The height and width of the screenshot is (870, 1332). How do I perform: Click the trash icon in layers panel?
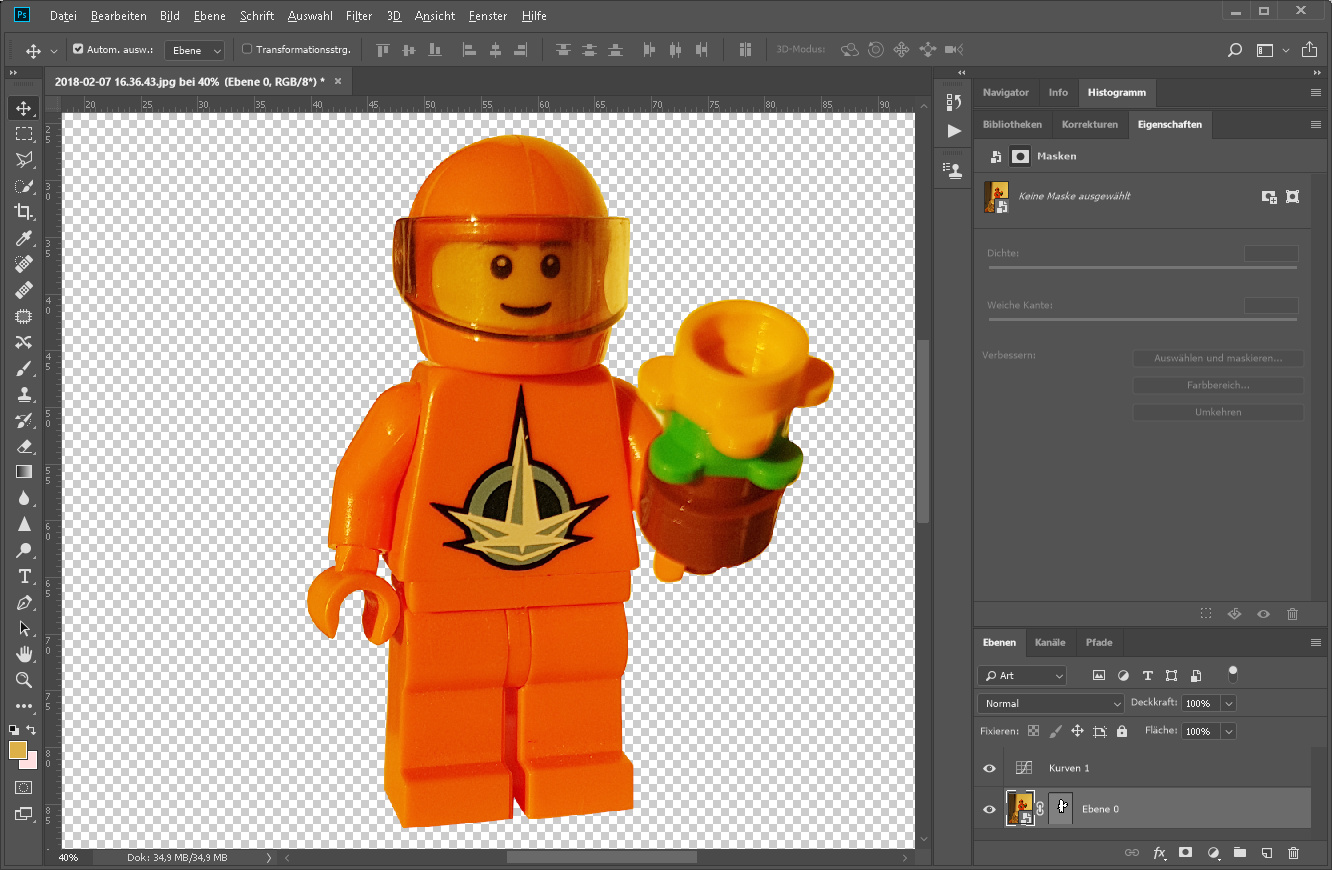1293,853
